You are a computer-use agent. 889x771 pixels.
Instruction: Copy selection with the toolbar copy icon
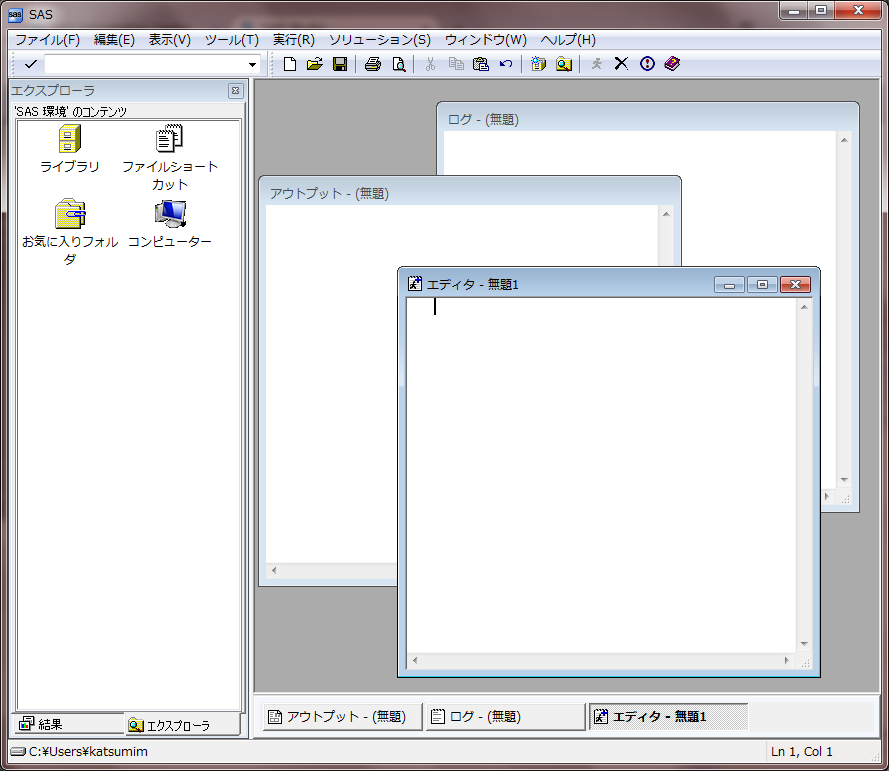click(456, 64)
